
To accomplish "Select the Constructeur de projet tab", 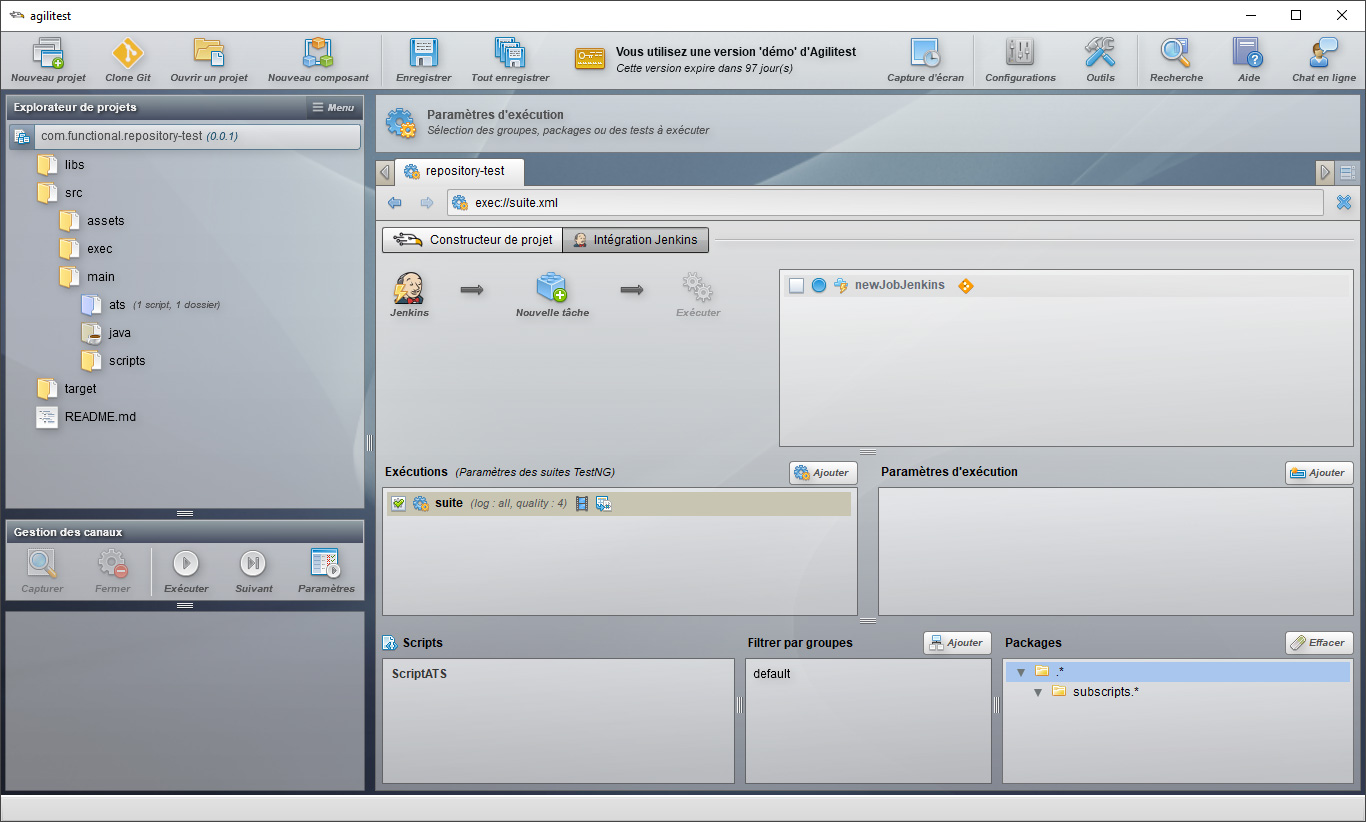I will click(x=472, y=240).
